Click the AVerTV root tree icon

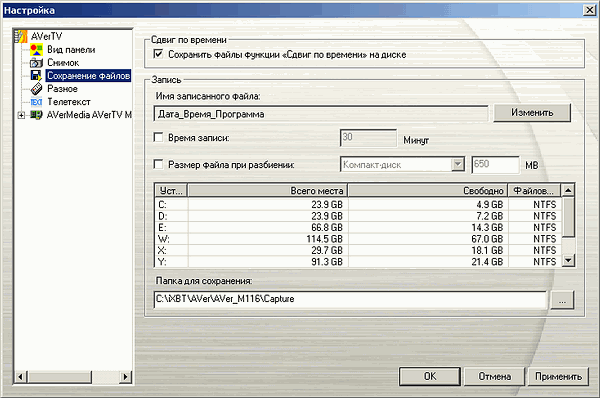coord(21,36)
